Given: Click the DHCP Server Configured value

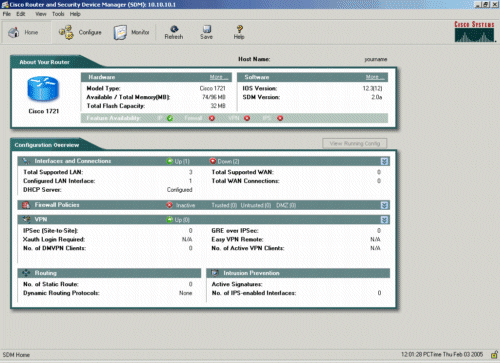Looking at the screenshot, I should (x=180, y=190).
